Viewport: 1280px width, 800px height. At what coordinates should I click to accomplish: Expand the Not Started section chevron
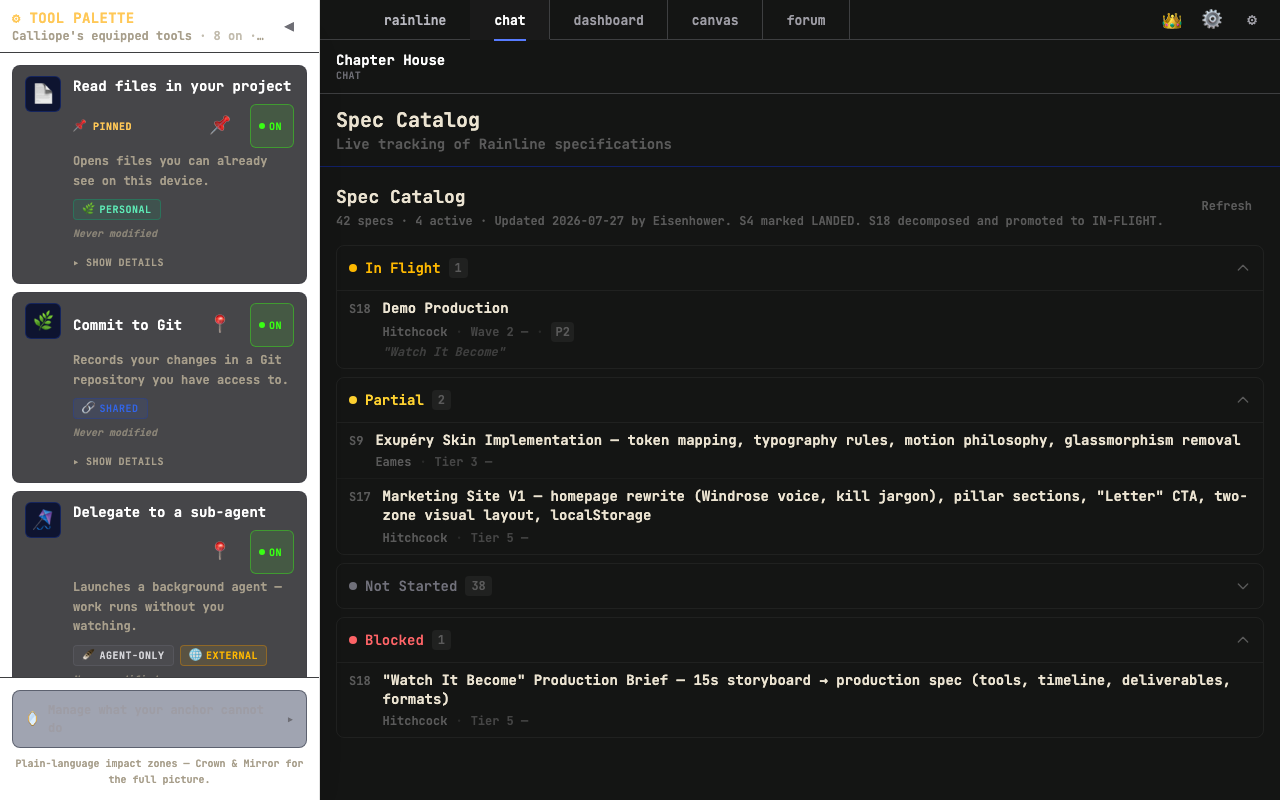pyautogui.click(x=1243, y=586)
